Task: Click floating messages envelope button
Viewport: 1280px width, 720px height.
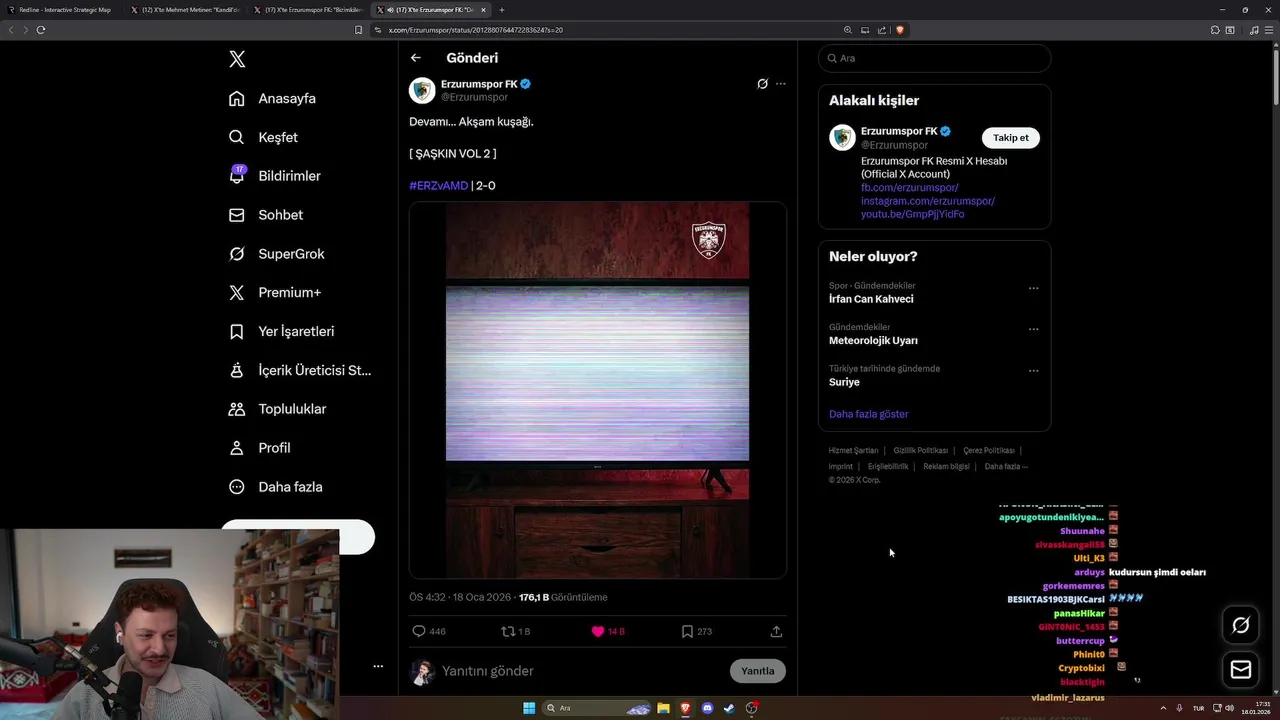Action: point(1241,670)
